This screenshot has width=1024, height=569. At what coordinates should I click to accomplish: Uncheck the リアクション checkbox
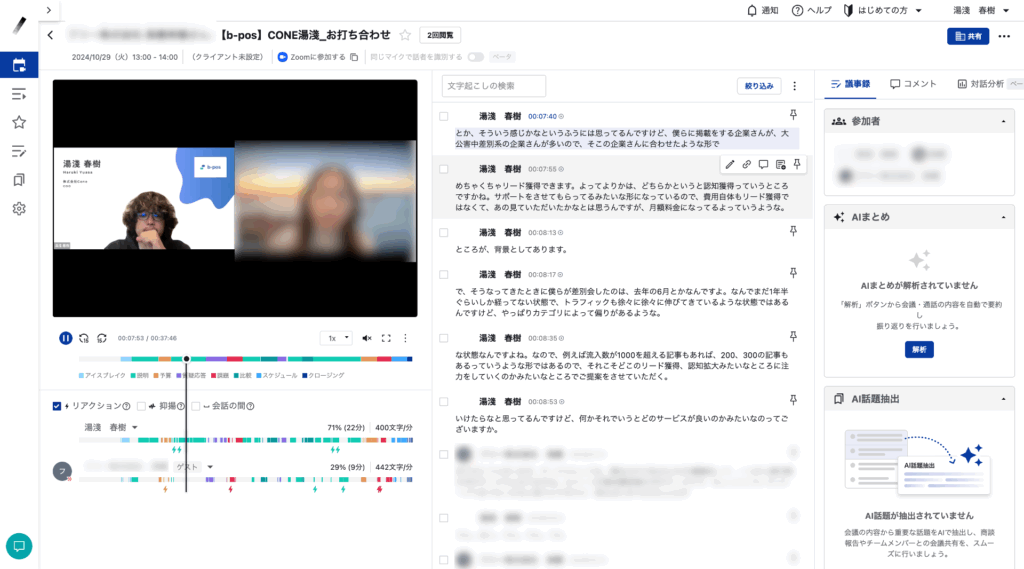(x=58, y=406)
